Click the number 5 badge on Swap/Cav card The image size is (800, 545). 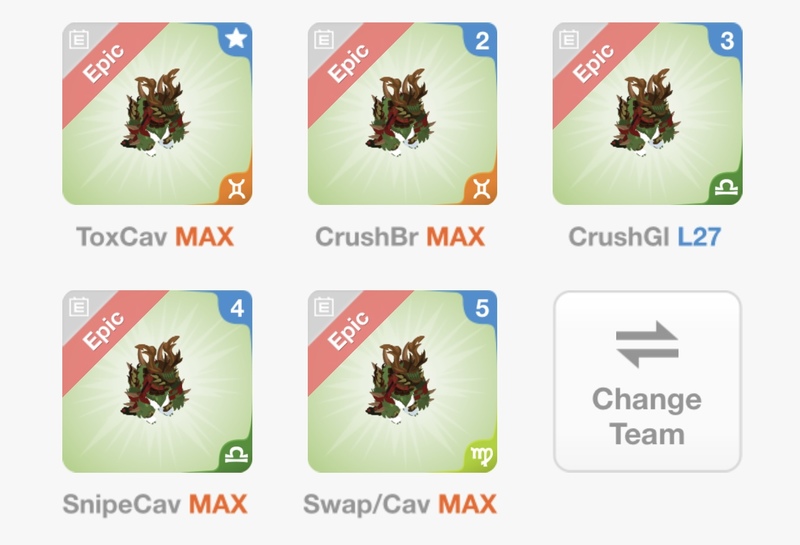[482, 308]
